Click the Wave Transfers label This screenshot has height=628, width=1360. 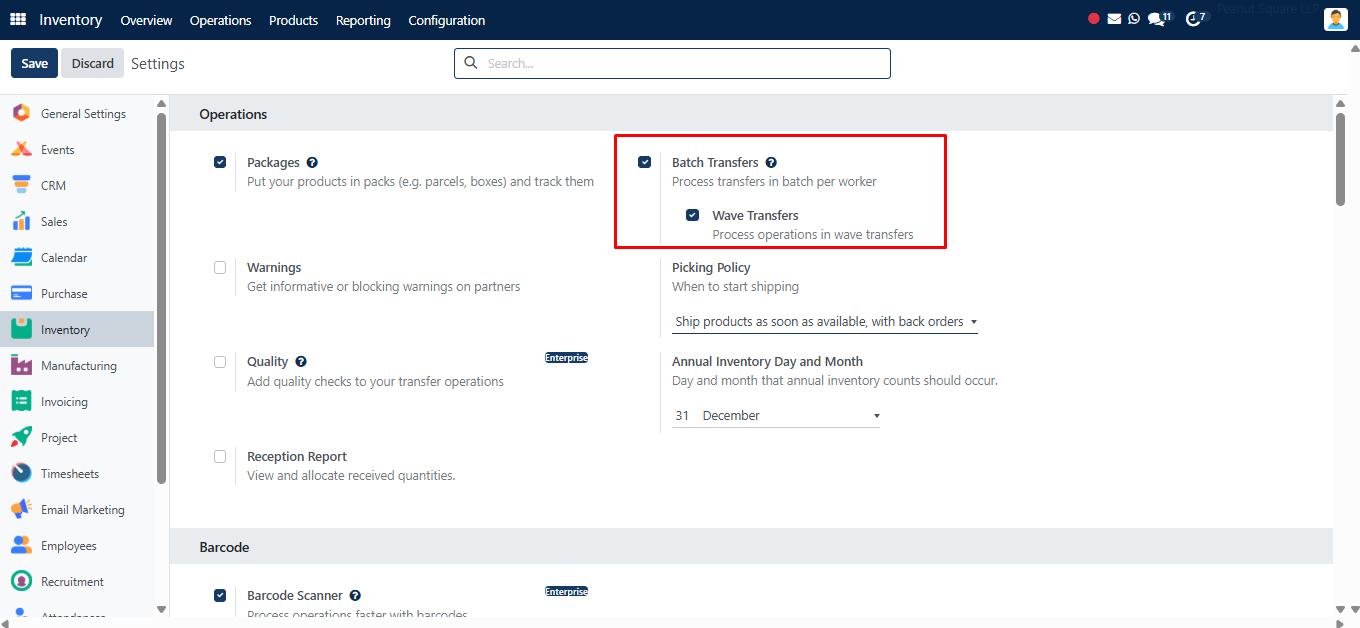point(755,215)
